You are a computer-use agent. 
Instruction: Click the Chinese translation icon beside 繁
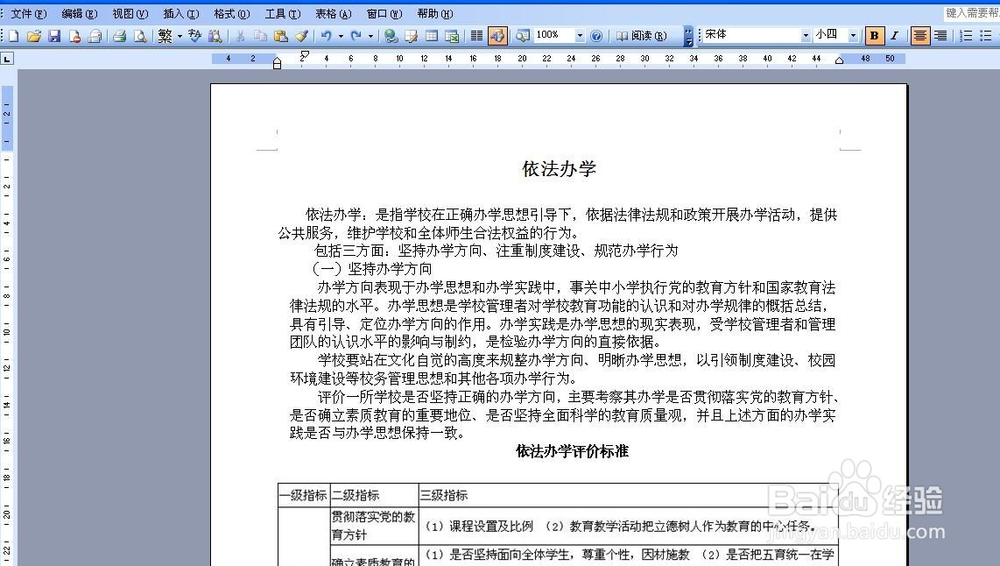tap(195, 36)
